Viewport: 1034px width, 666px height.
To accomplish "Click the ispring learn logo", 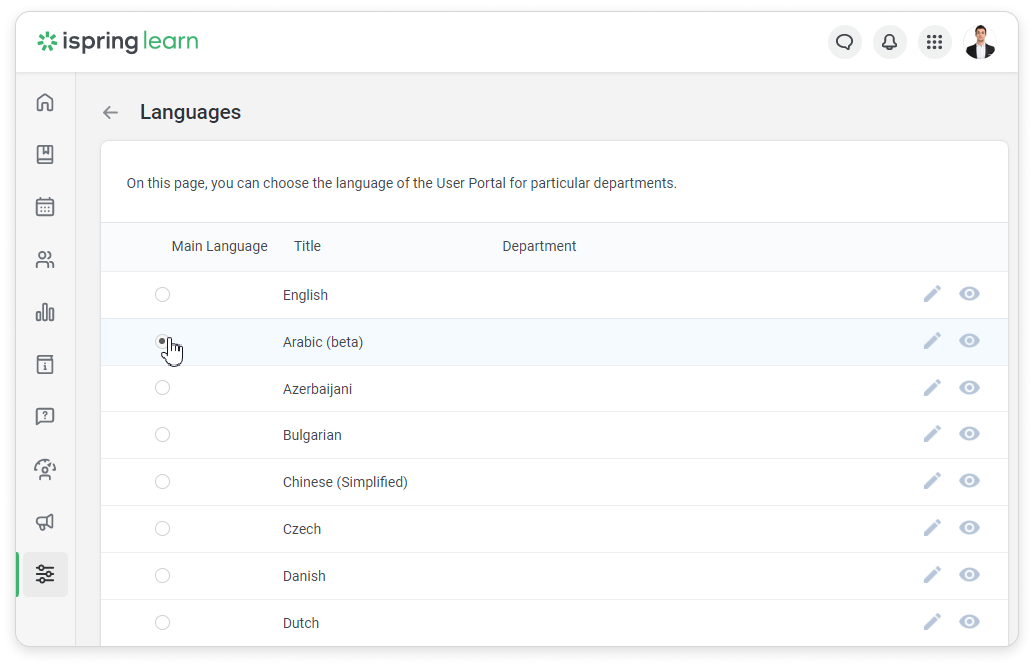I will click(118, 42).
